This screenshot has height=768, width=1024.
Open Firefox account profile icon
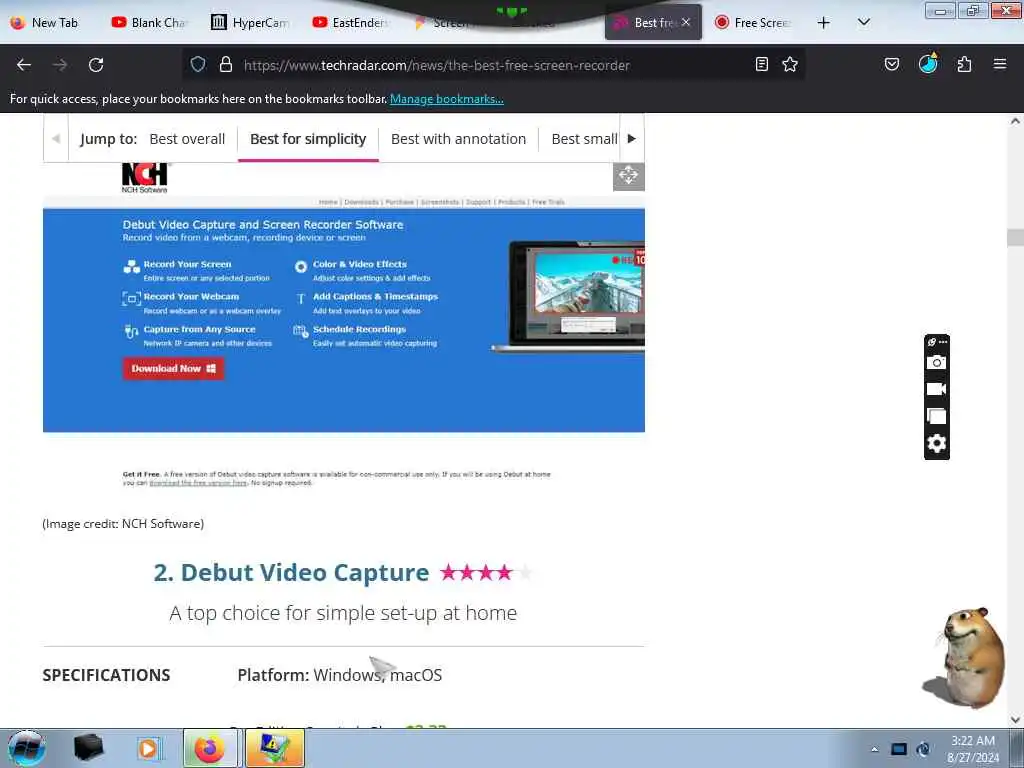(x=928, y=63)
